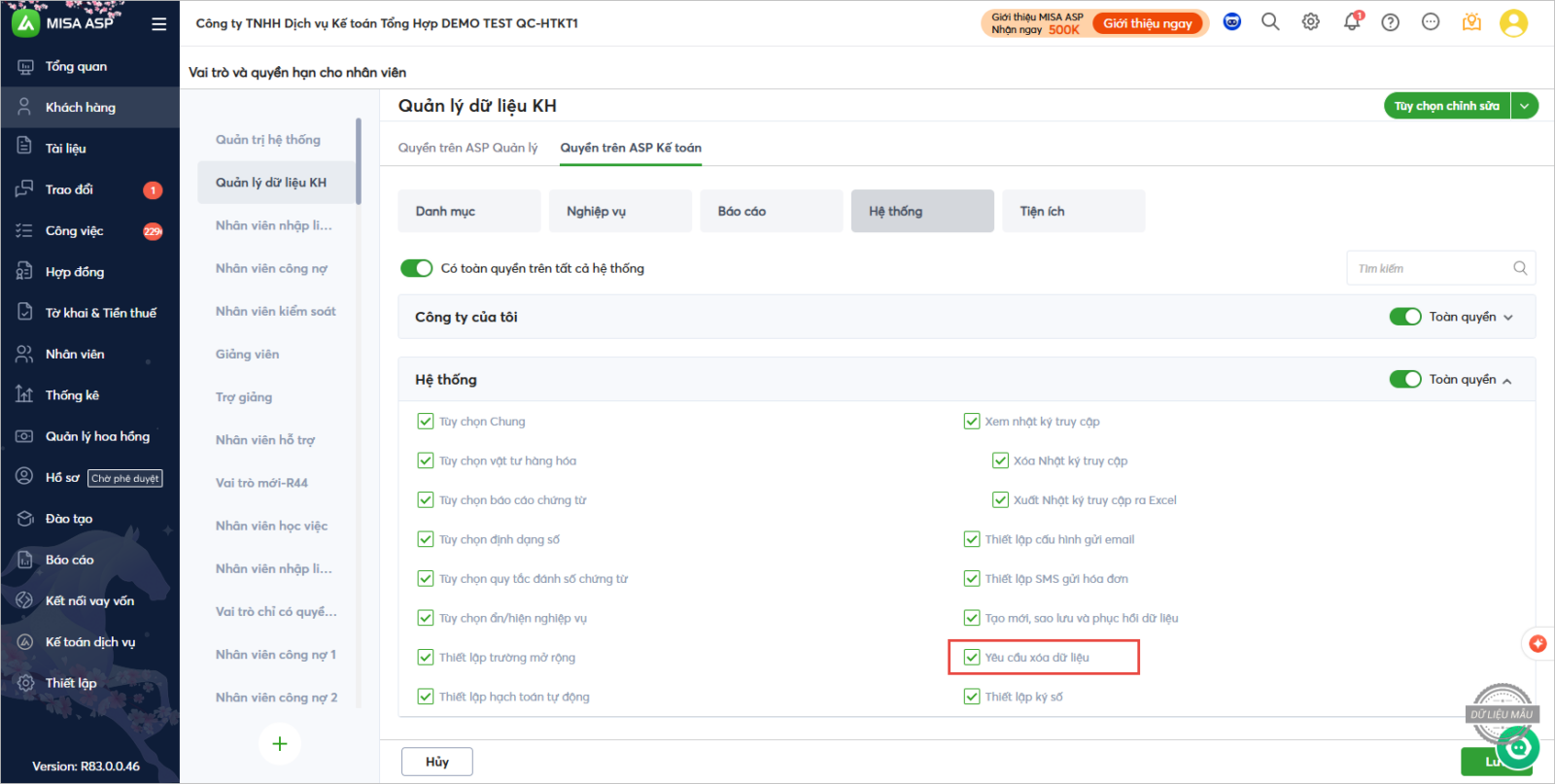This screenshot has width=1555, height=784.
Task: Open dropdown arrow beside Tùy chọn chỉnh sửa
Action: (x=1524, y=106)
